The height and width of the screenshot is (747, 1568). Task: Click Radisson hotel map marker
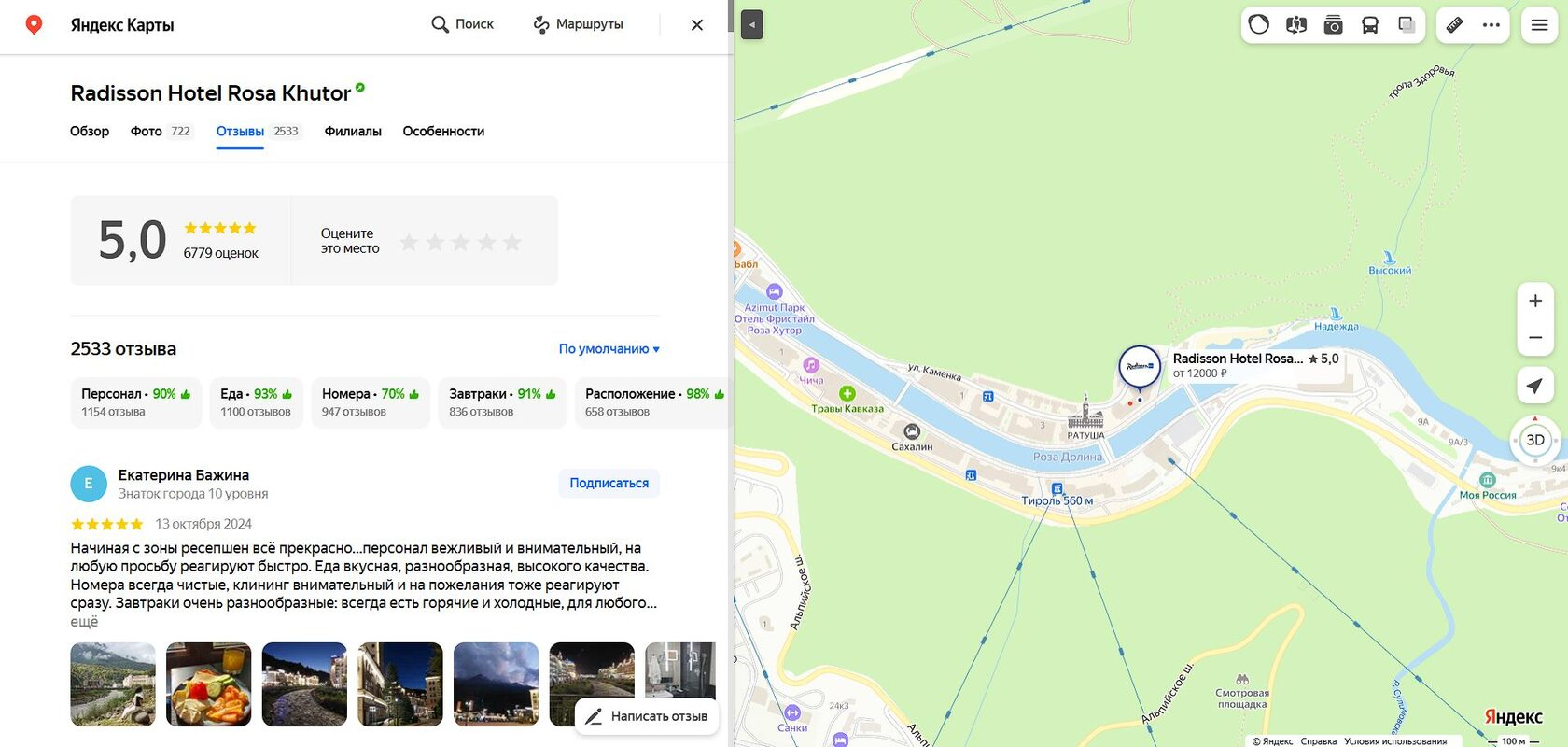coord(1140,367)
